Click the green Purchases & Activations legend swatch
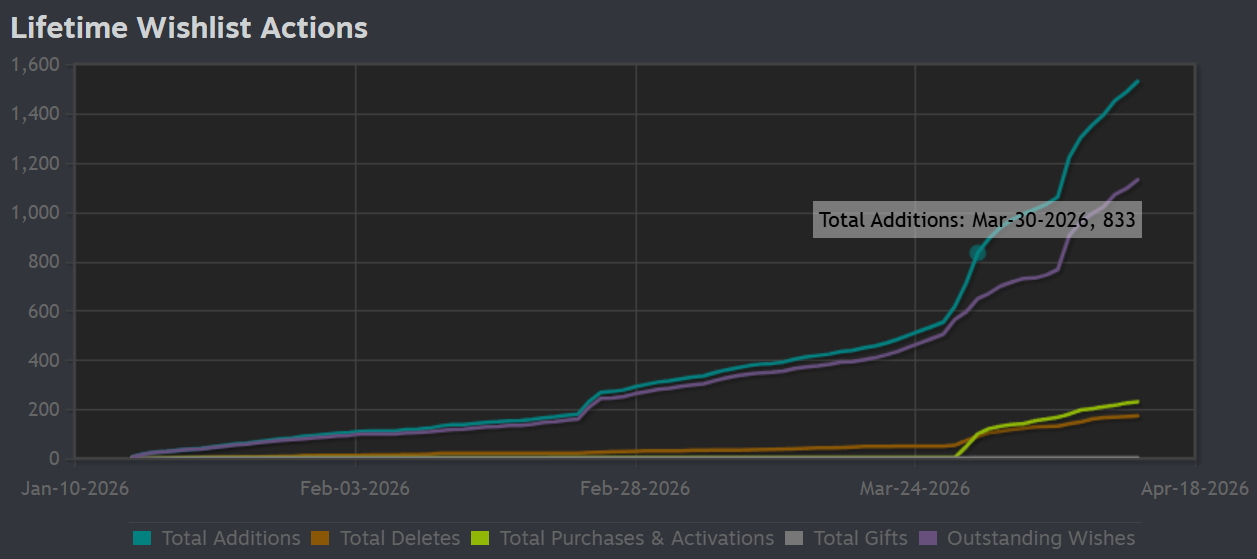The height and width of the screenshot is (559, 1257). tap(480, 539)
